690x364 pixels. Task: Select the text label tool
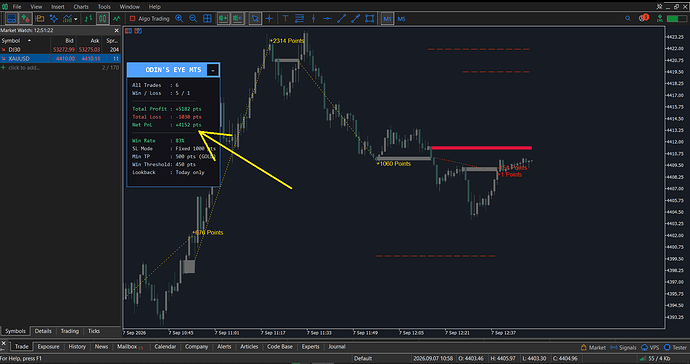pyautogui.click(x=285, y=18)
